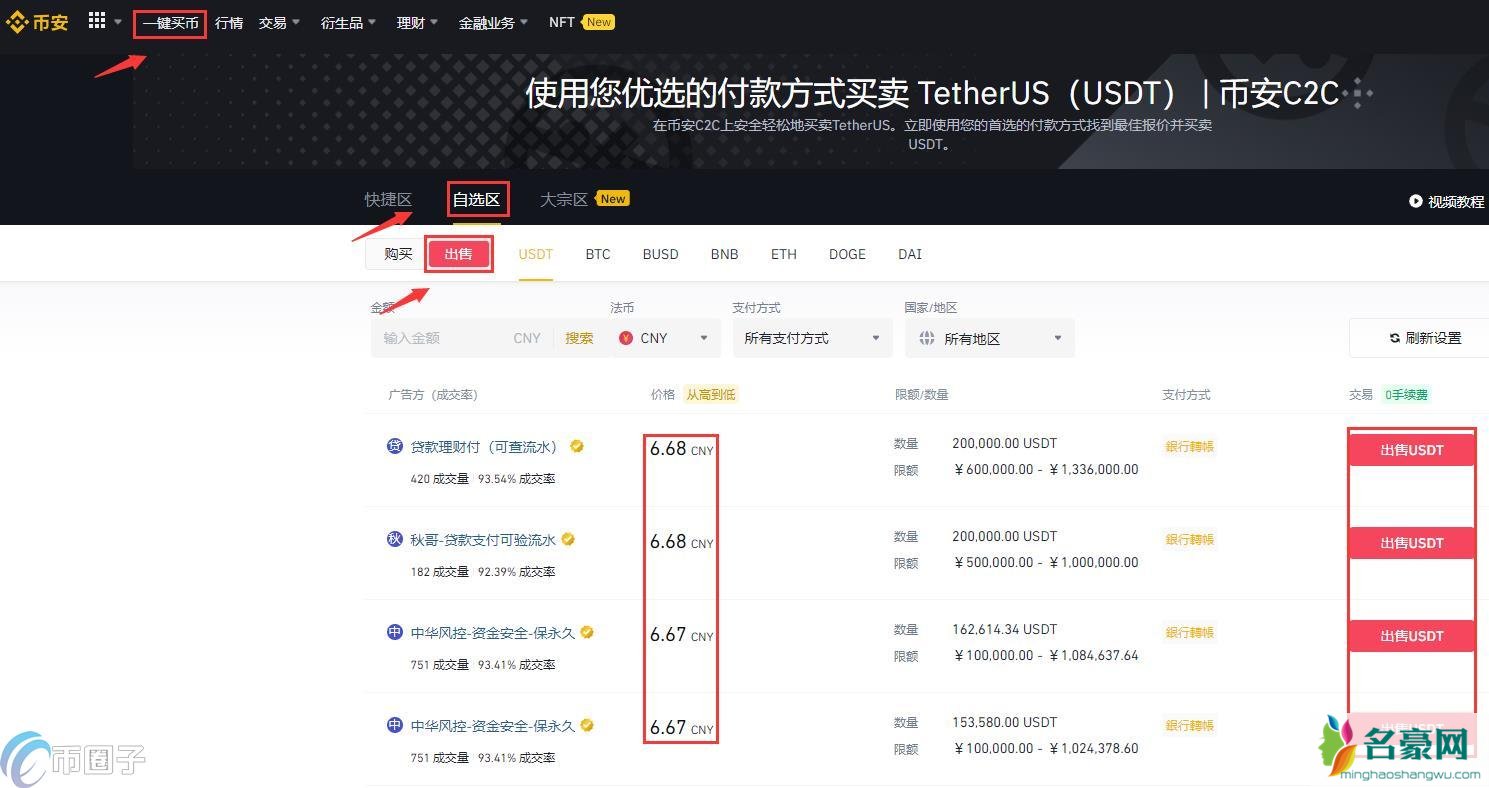Click the refresh settings icon
The height and width of the screenshot is (788, 1489).
click(1394, 338)
